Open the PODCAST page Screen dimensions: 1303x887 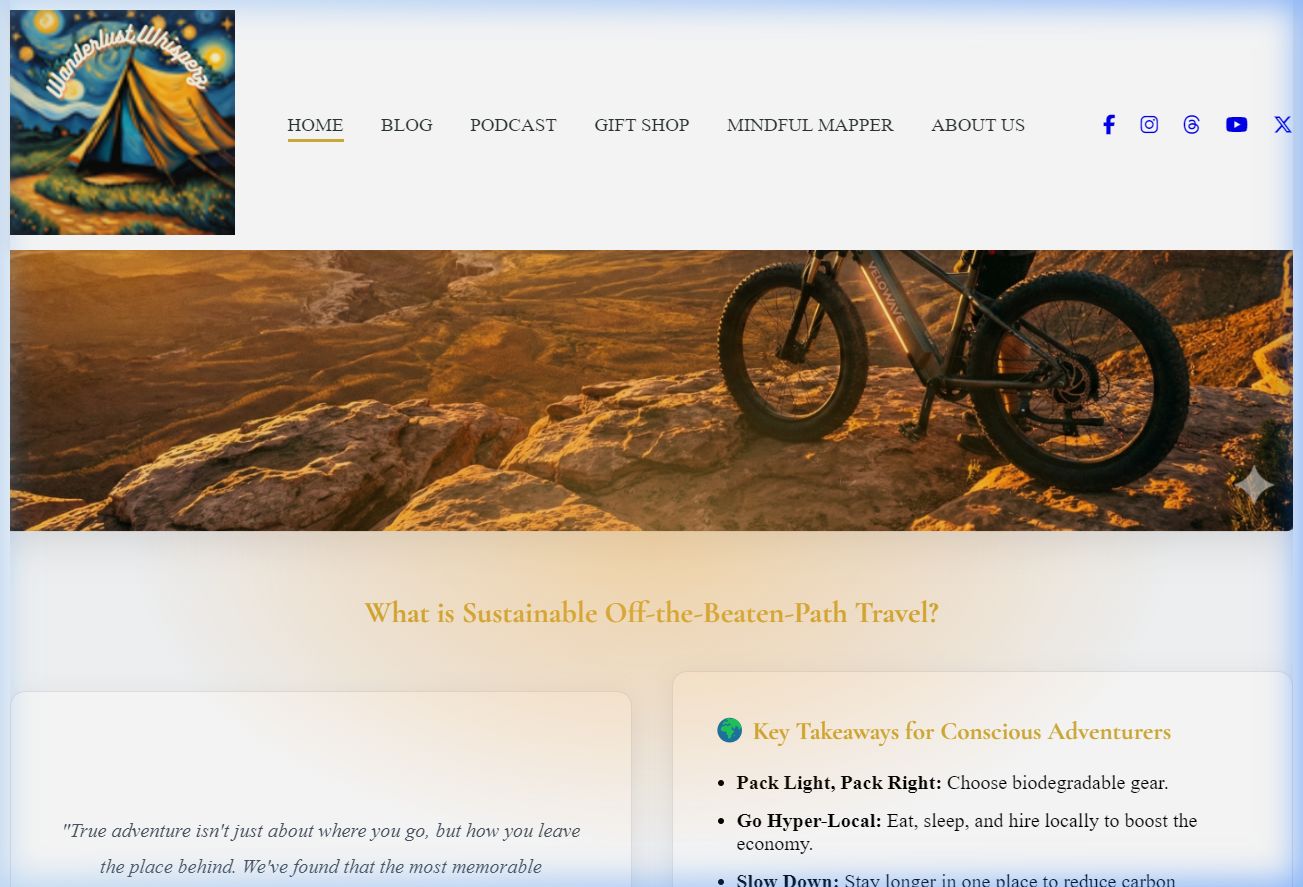(x=513, y=125)
